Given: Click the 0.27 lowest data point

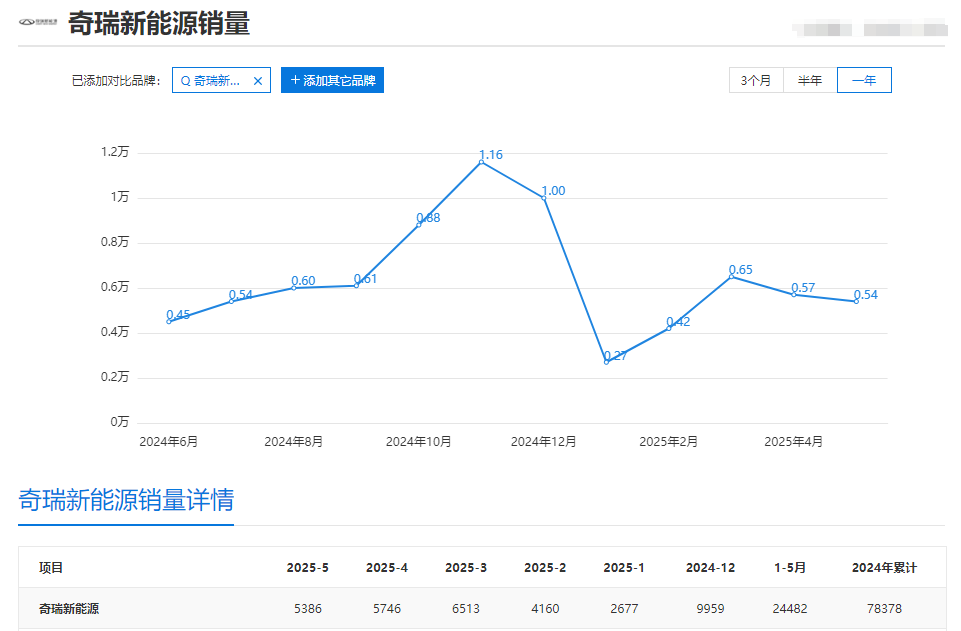Looking at the screenshot, I should 606,363.
